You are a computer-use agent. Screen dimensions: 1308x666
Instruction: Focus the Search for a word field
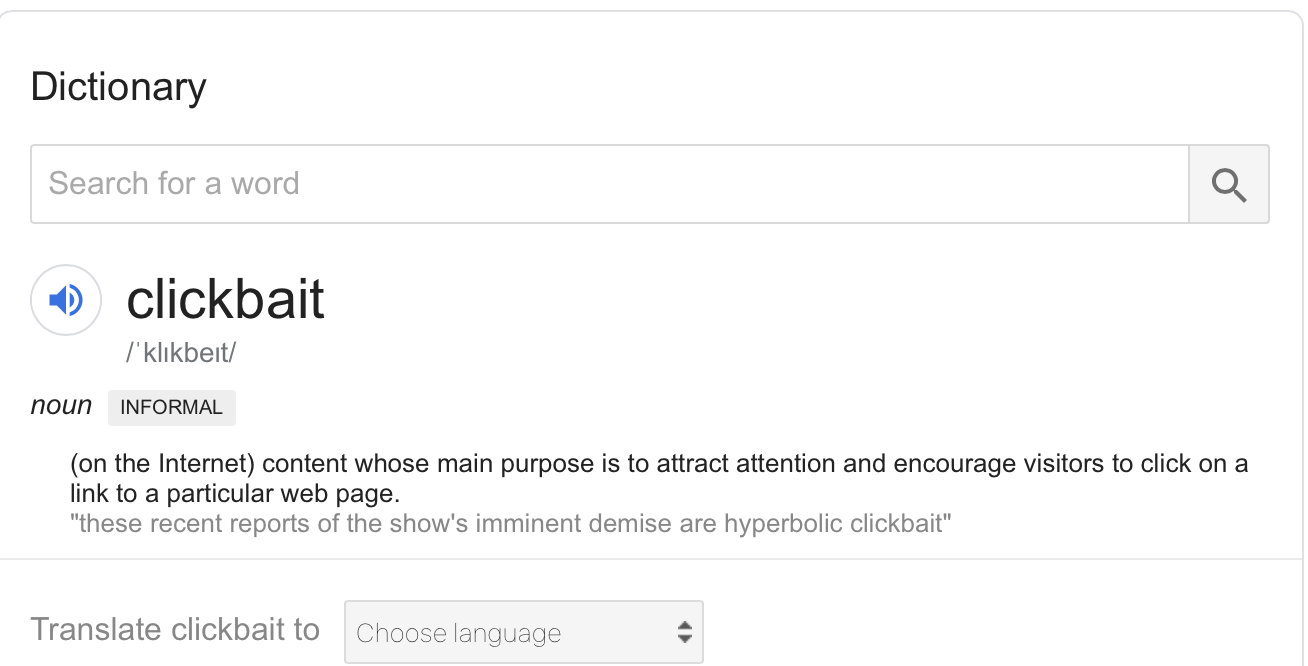point(609,184)
